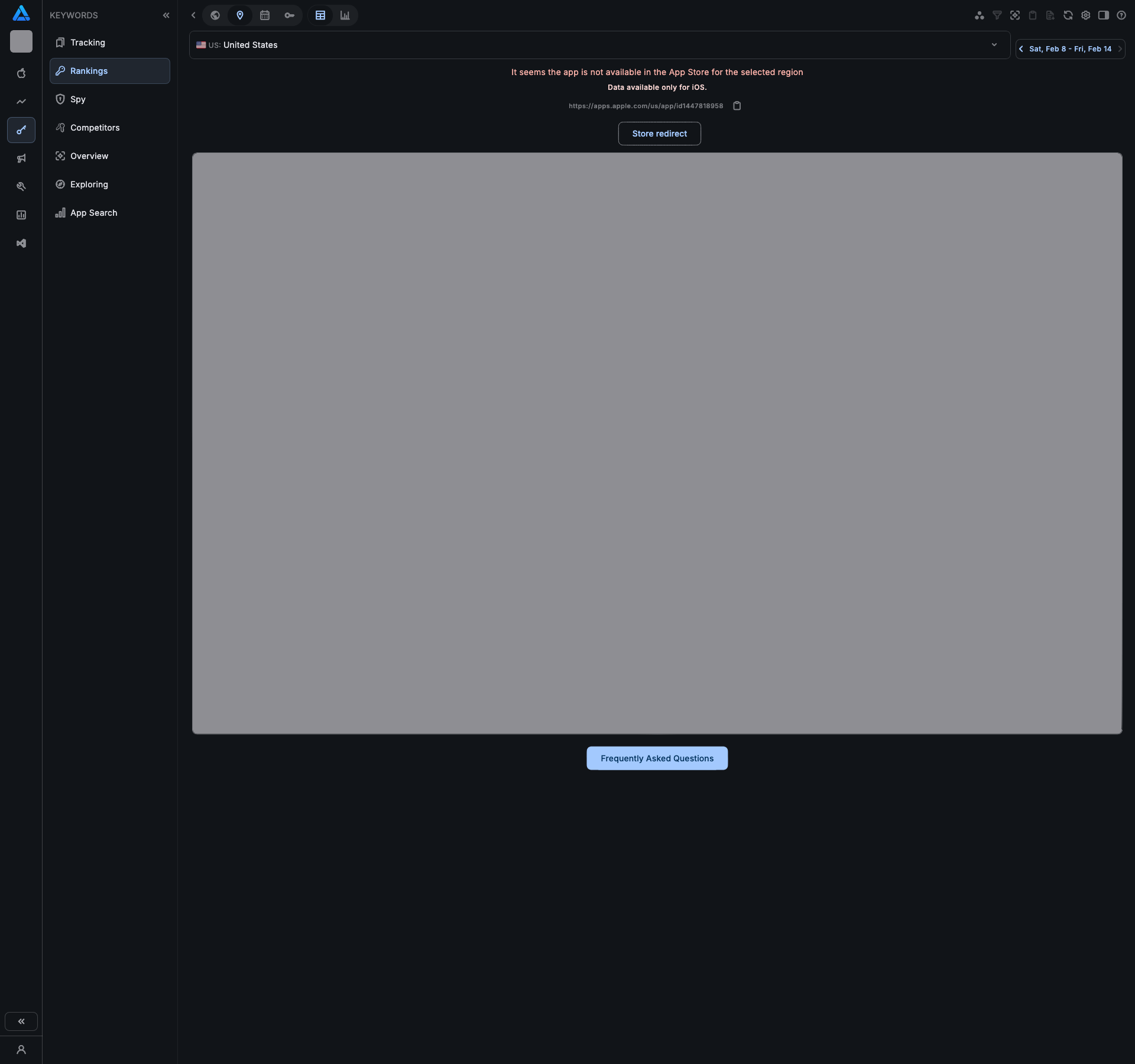Open the United States country dropdown
The height and width of the screenshot is (1064, 1135).
pos(599,45)
